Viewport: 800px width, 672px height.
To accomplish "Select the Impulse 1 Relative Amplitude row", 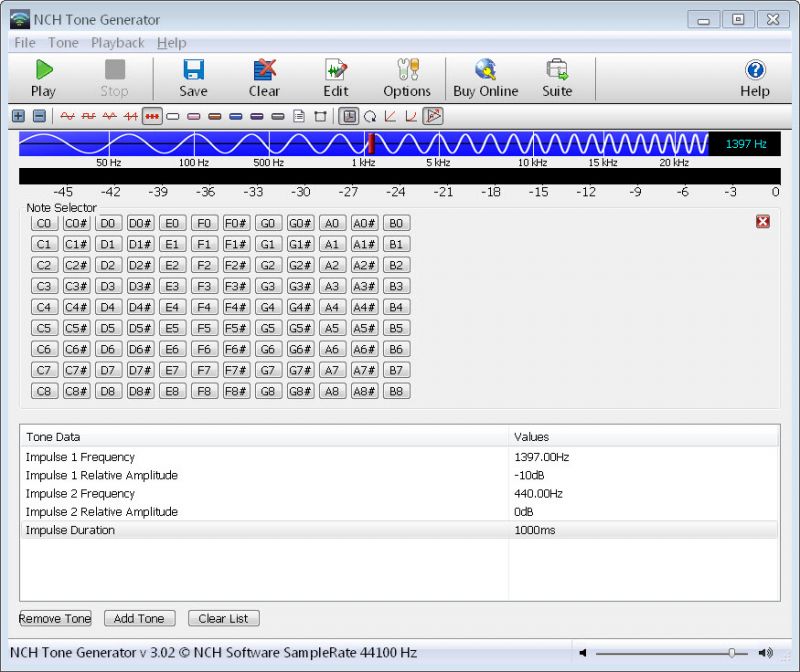I will pos(399,475).
